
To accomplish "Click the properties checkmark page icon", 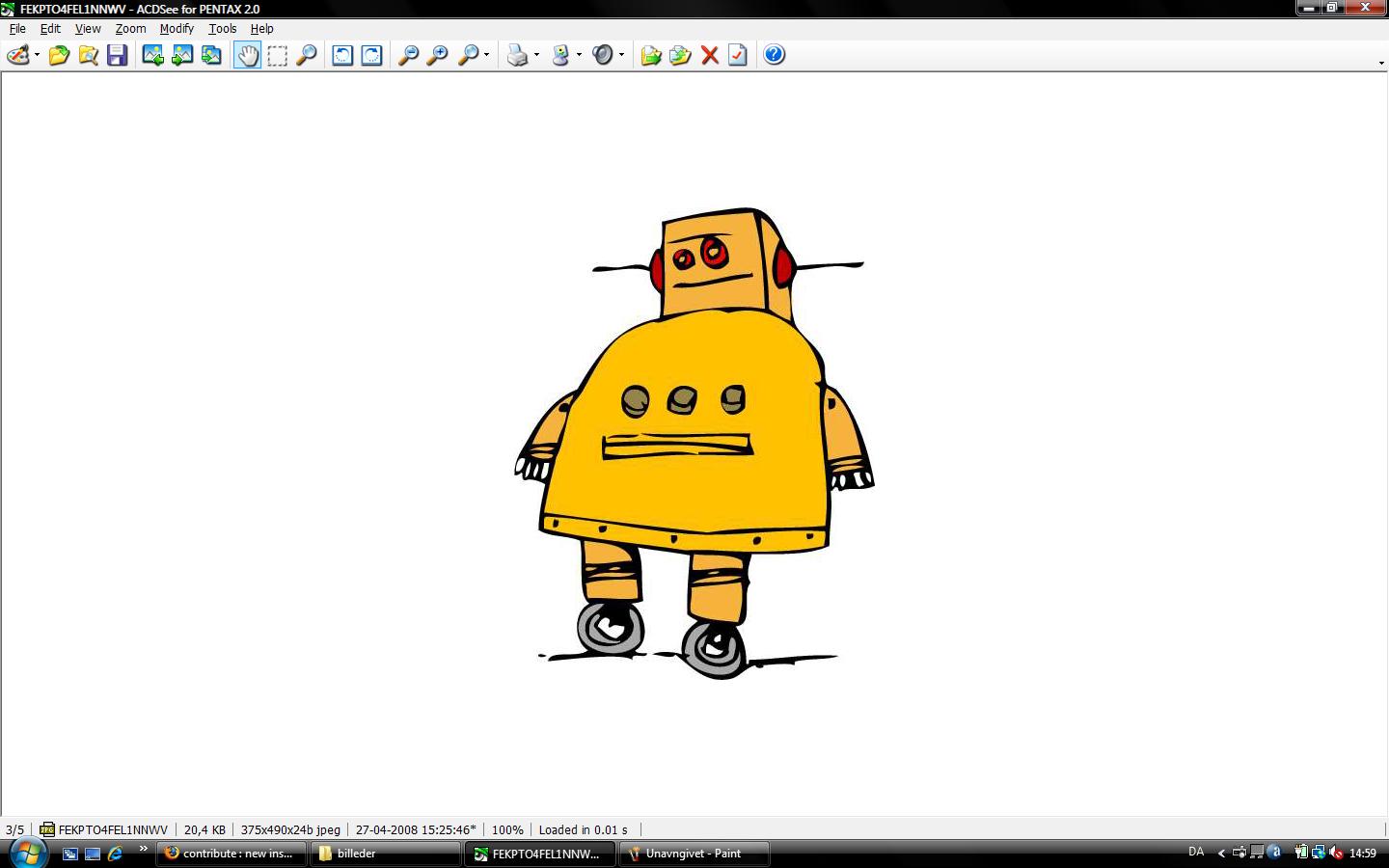I will [x=738, y=55].
